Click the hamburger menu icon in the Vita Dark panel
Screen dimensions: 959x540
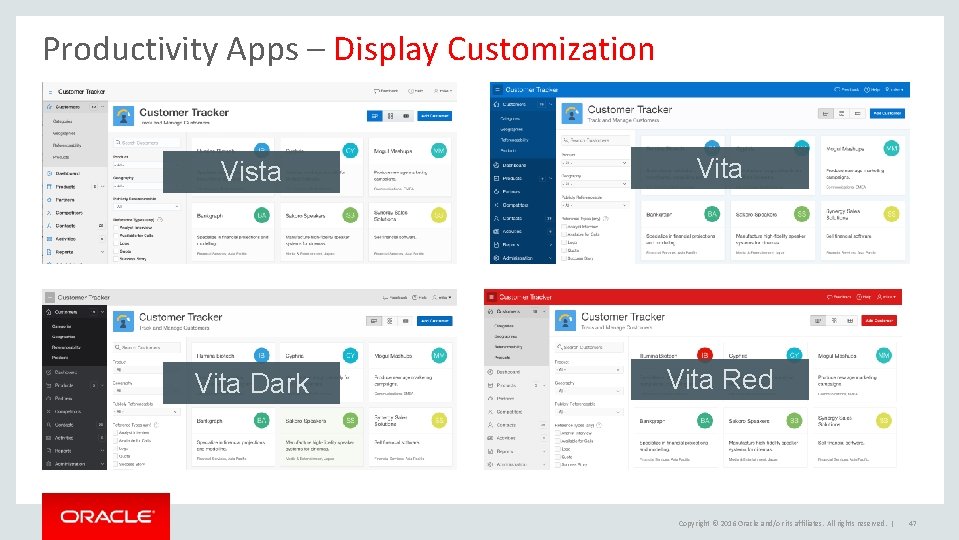pyautogui.click(x=50, y=297)
